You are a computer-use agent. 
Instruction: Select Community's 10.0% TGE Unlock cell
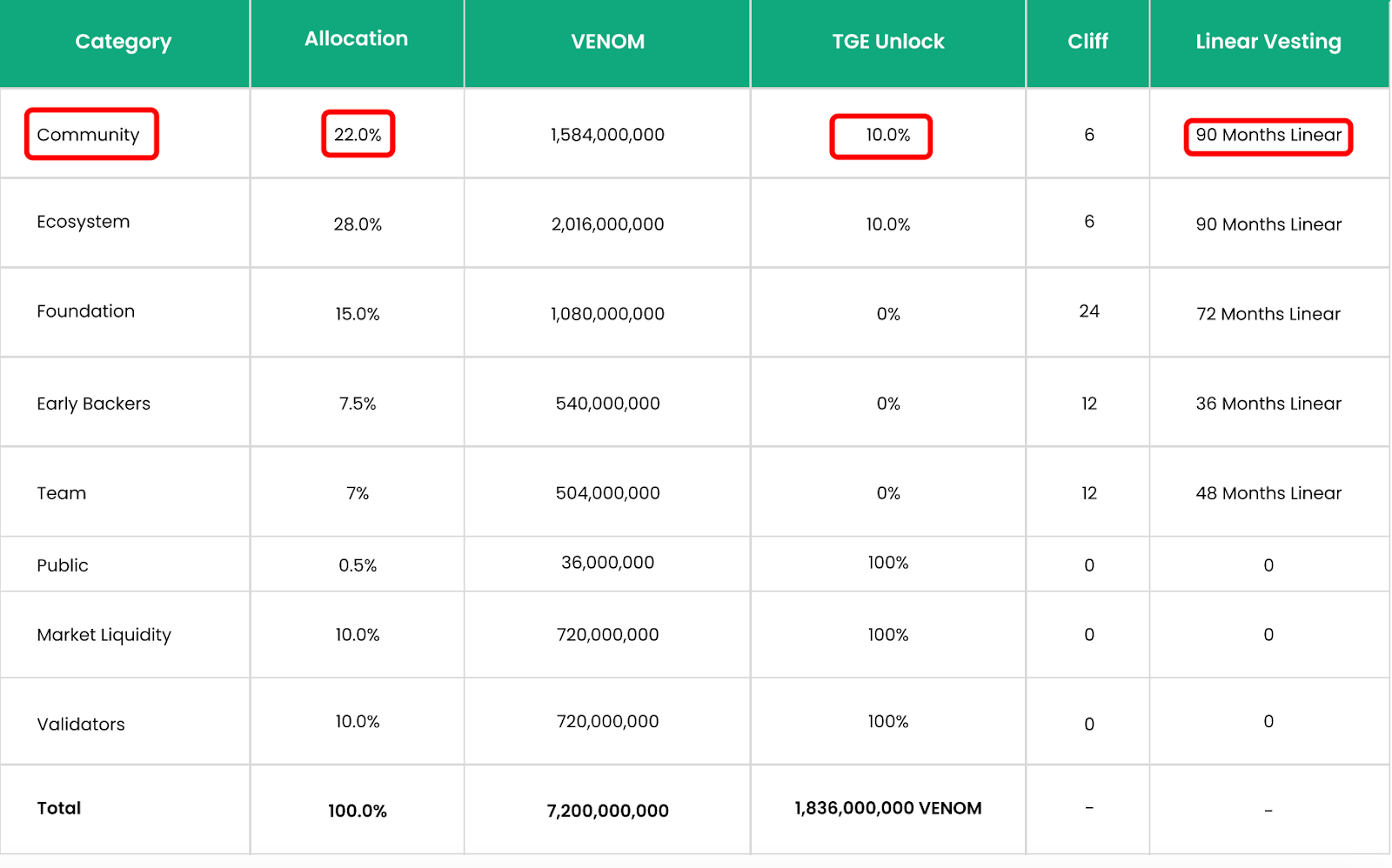coord(888,135)
